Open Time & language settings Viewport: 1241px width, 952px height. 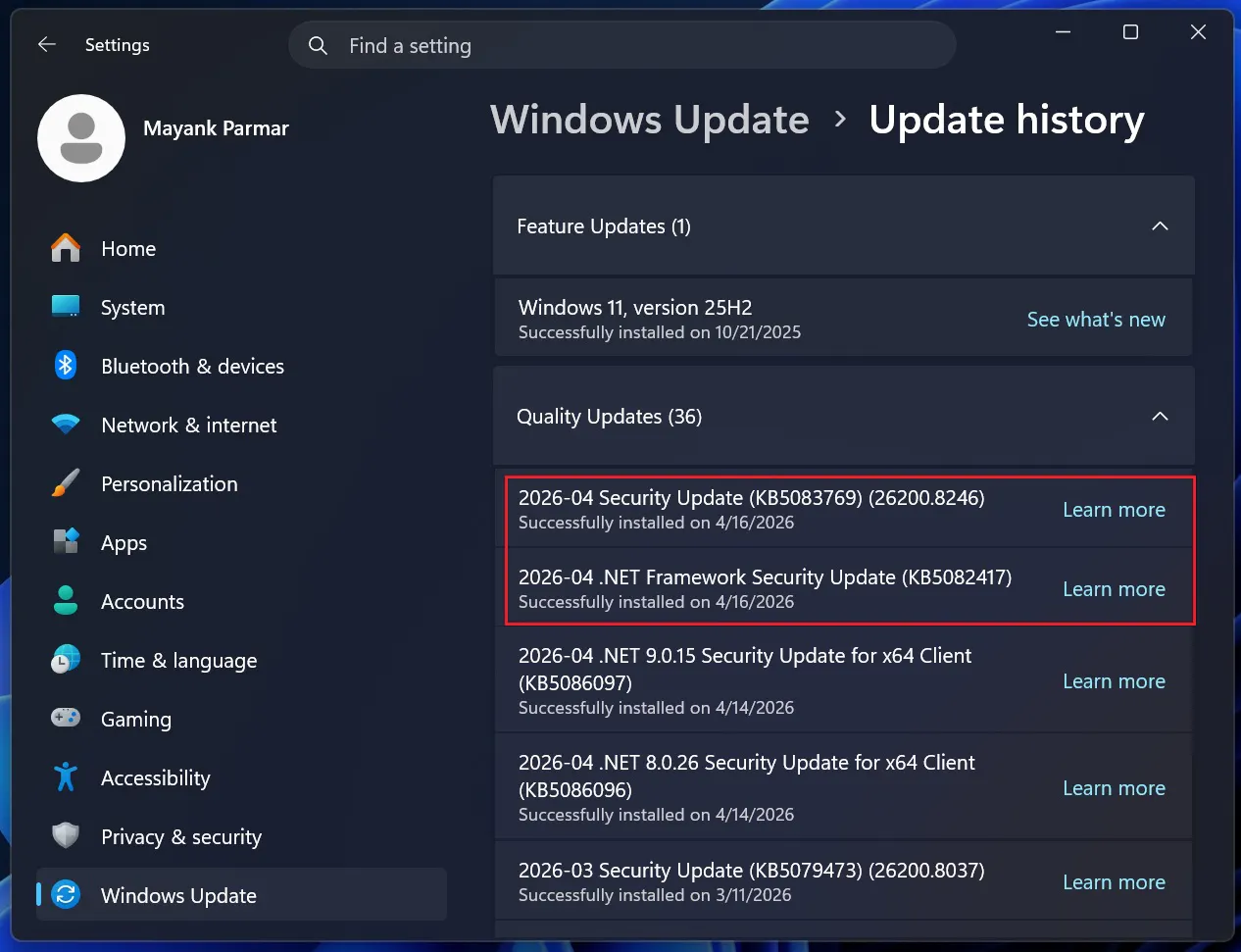tap(178, 661)
